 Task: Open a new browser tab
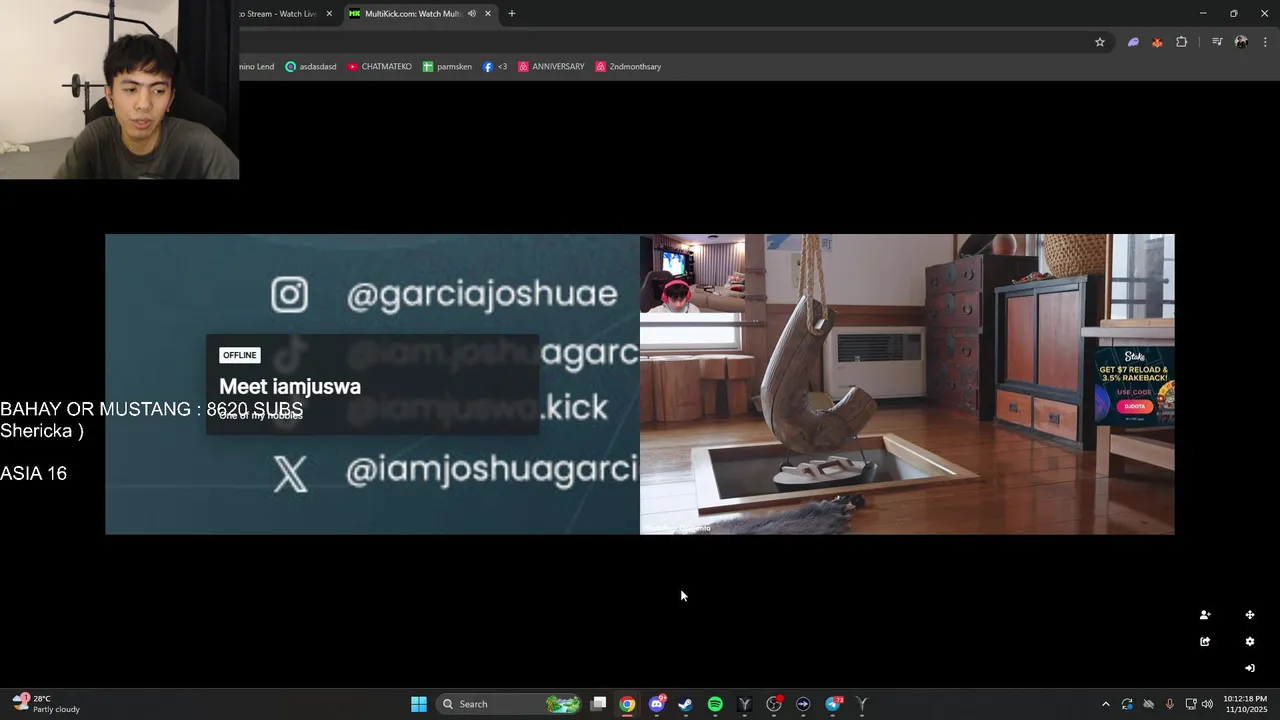(x=512, y=14)
